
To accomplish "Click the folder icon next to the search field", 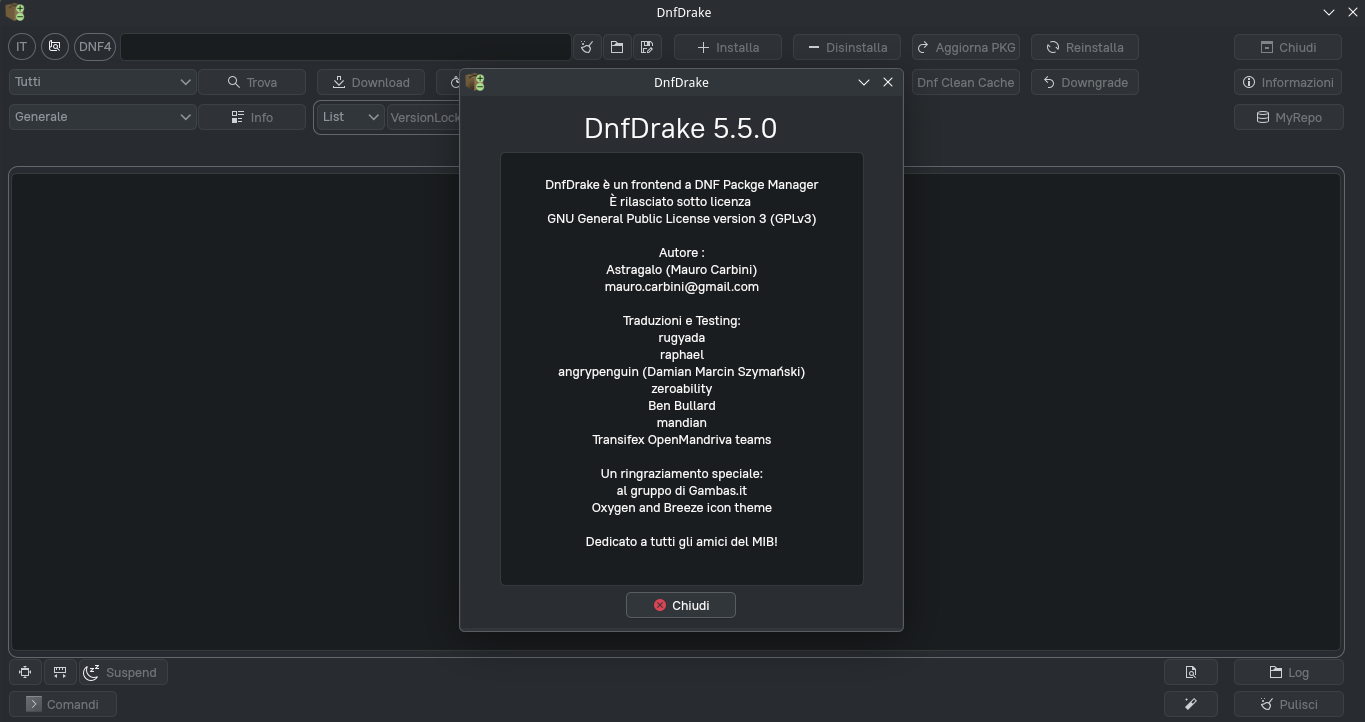I will (617, 47).
